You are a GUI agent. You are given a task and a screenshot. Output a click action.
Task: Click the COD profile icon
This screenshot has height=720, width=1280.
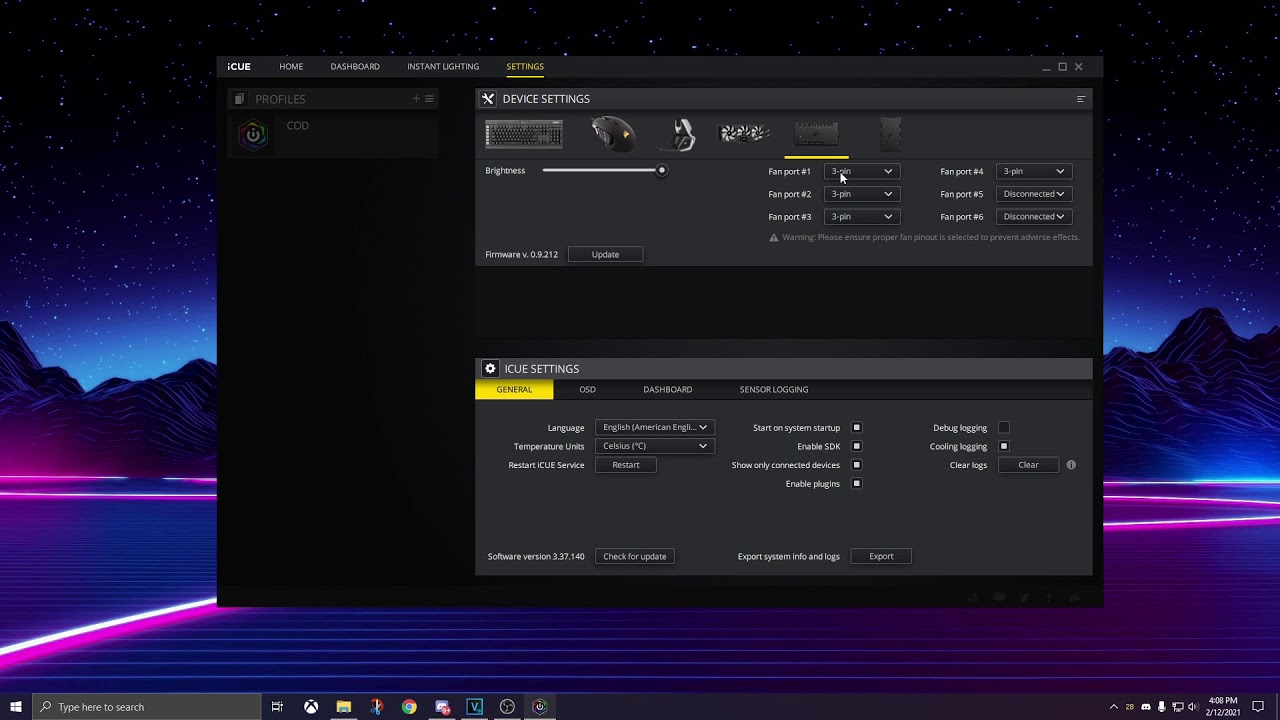[253, 134]
